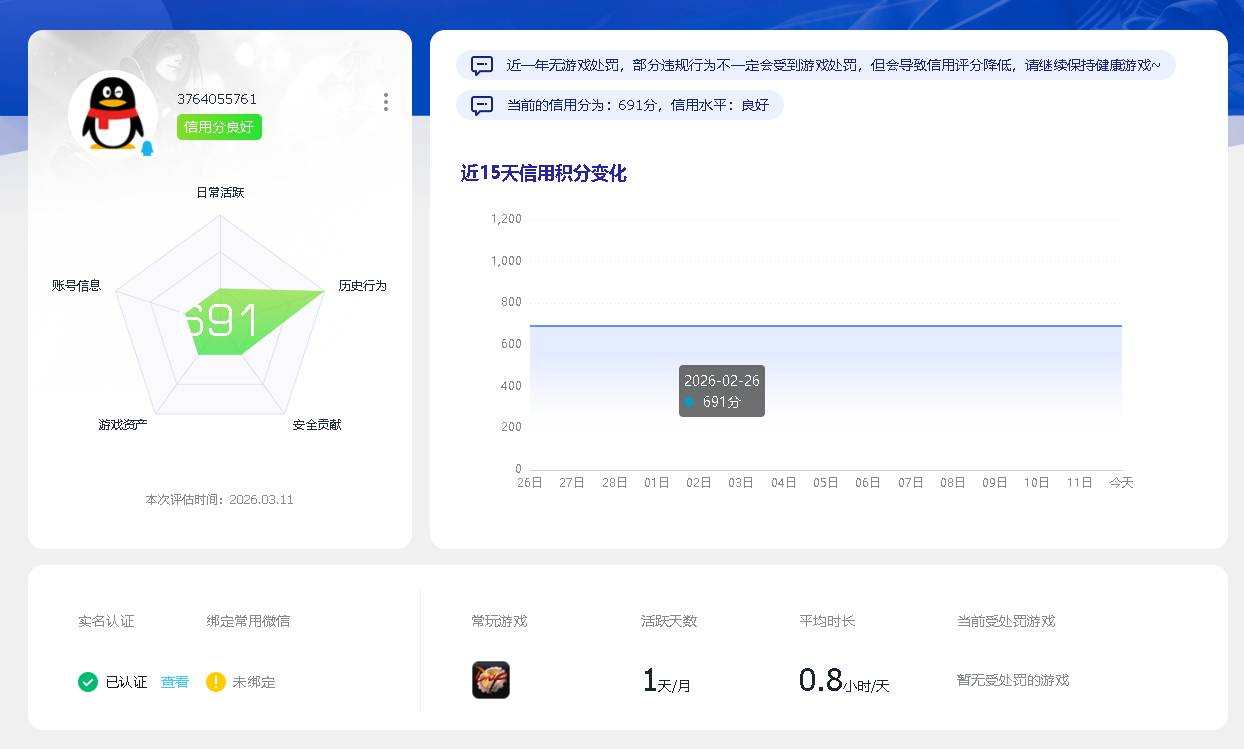Open the frequently played game icon
The width and height of the screenshot is (1244, 749).
(491, 680)
